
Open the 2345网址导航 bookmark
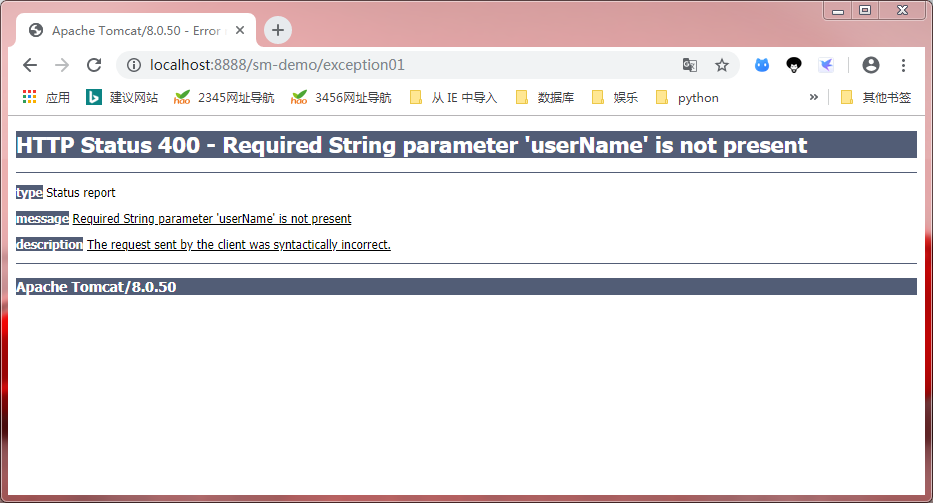(x=224, y=98)
